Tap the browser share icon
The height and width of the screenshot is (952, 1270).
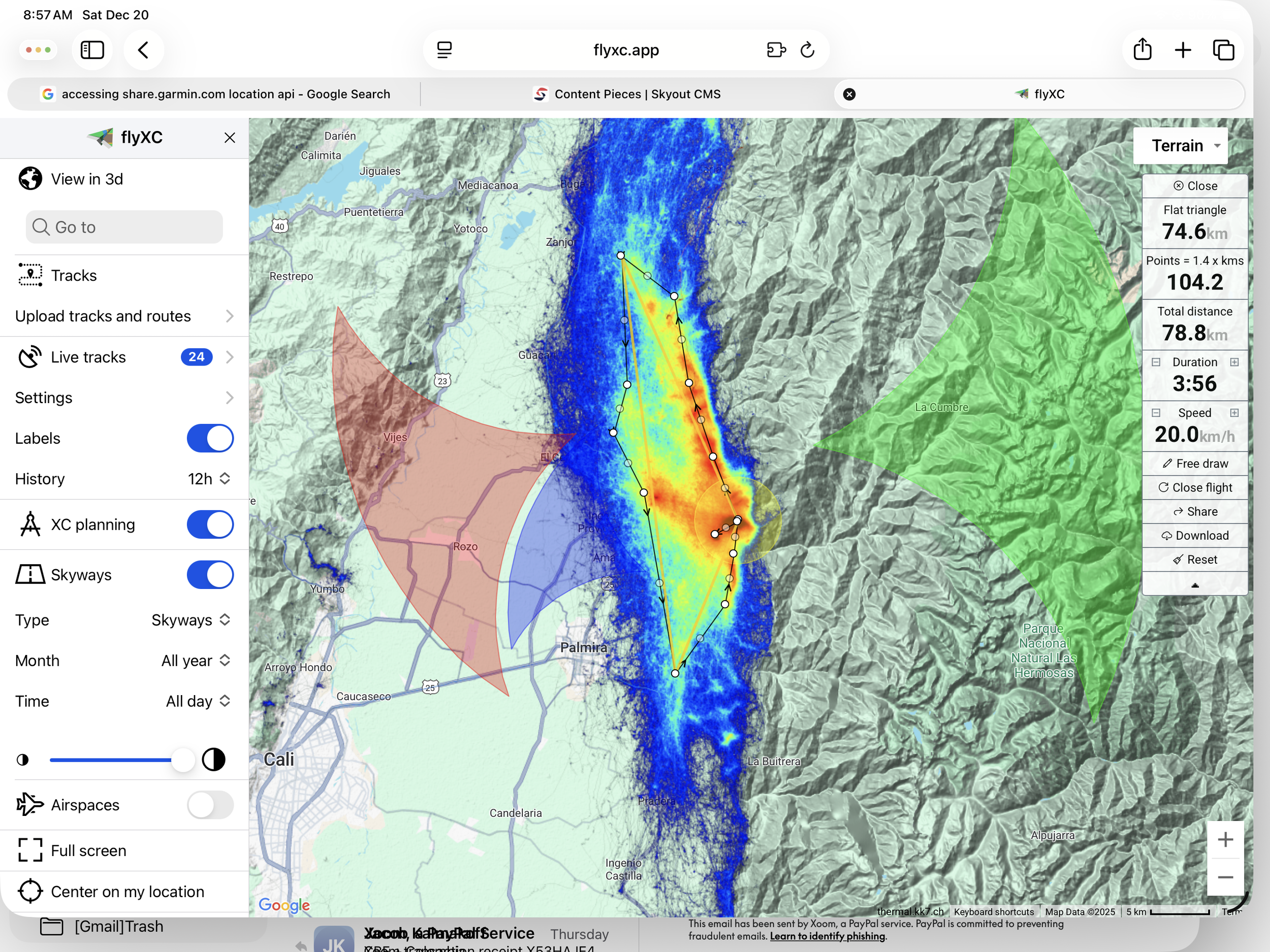pos(1142,50)
